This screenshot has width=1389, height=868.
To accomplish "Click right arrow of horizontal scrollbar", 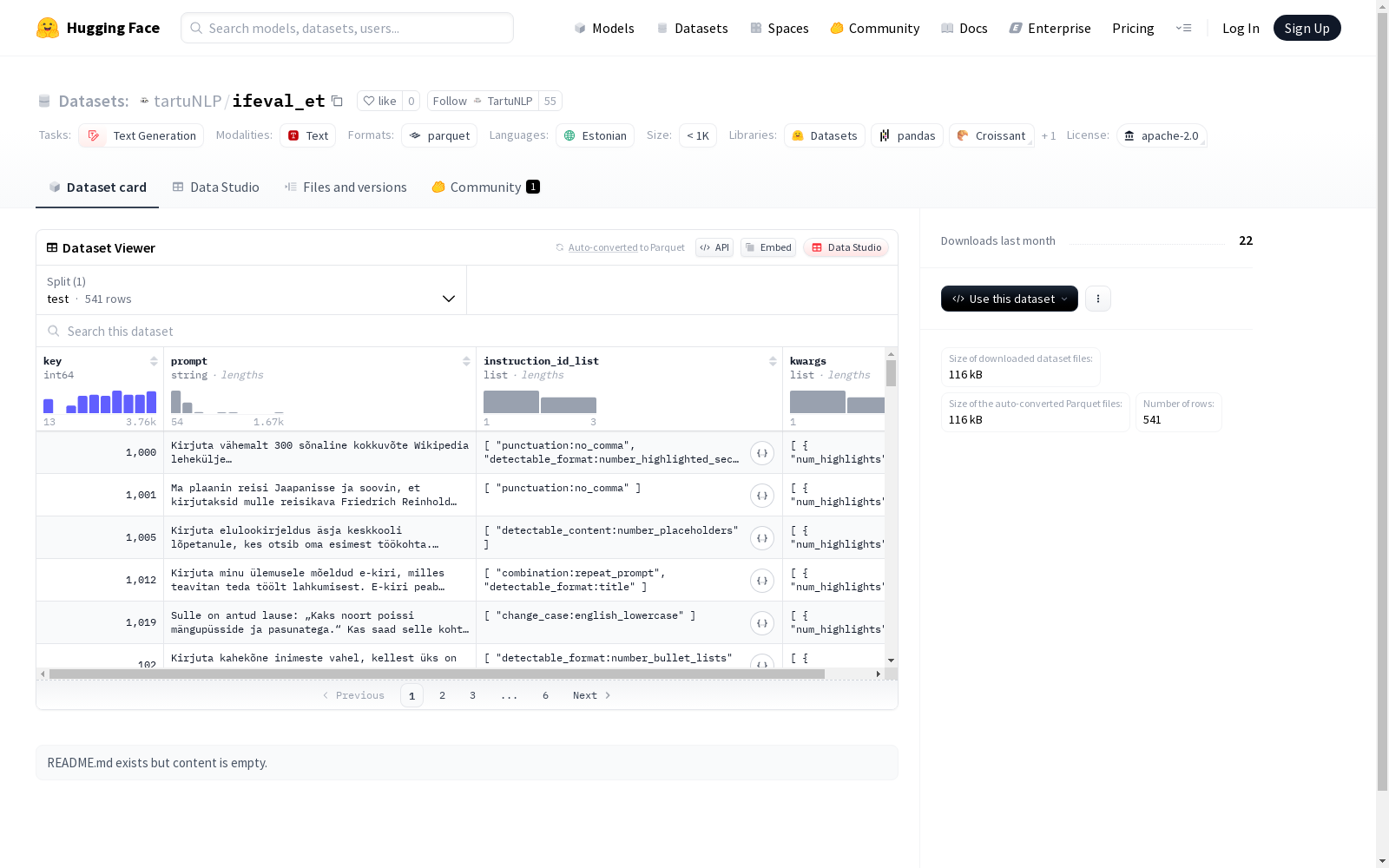I will pyautogui.click(x=879, y=674).
